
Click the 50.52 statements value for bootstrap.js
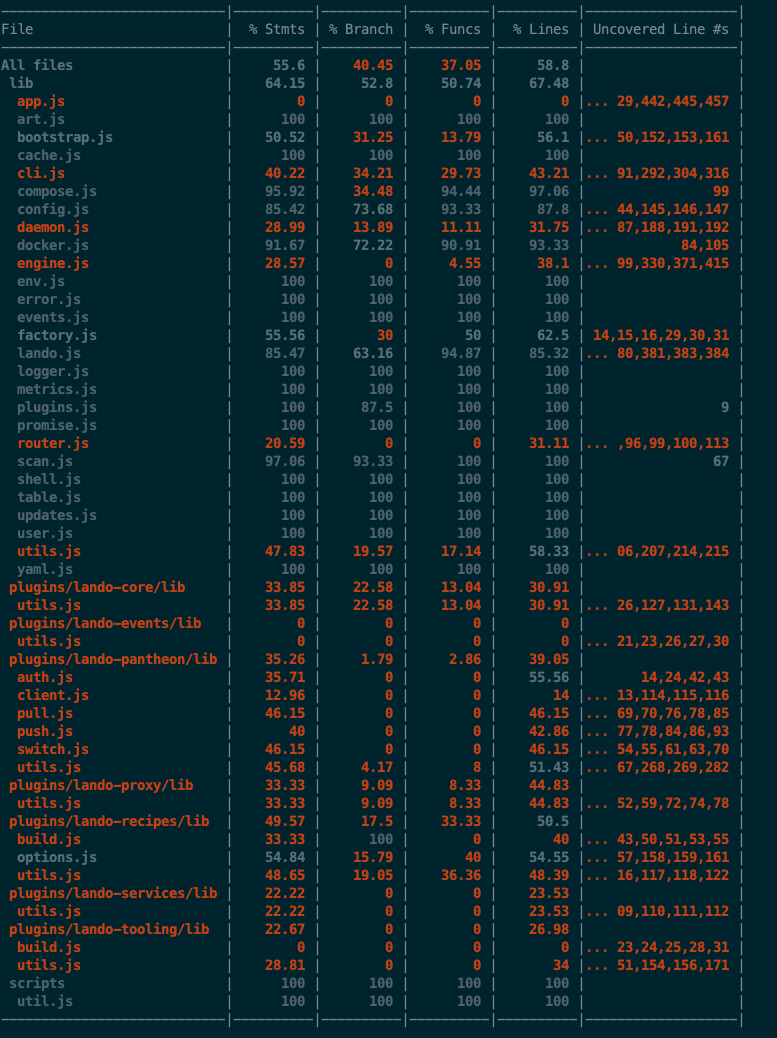coord(285,137)
